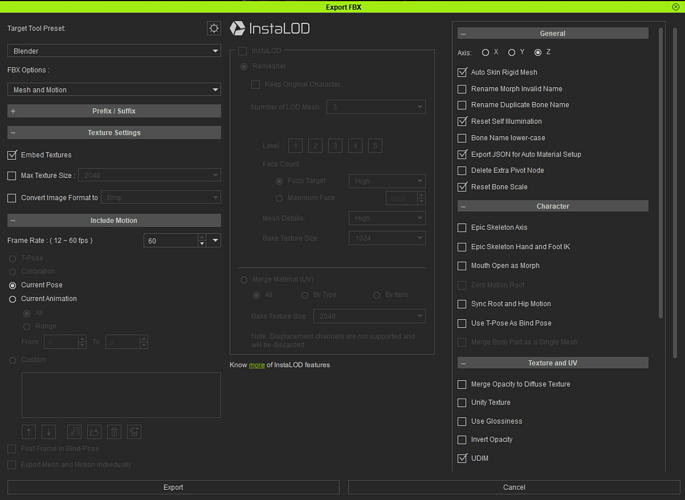Screen dimensions: 685x500
Task: Open the 'more' link of InstaLOD features
Action: 257,365
